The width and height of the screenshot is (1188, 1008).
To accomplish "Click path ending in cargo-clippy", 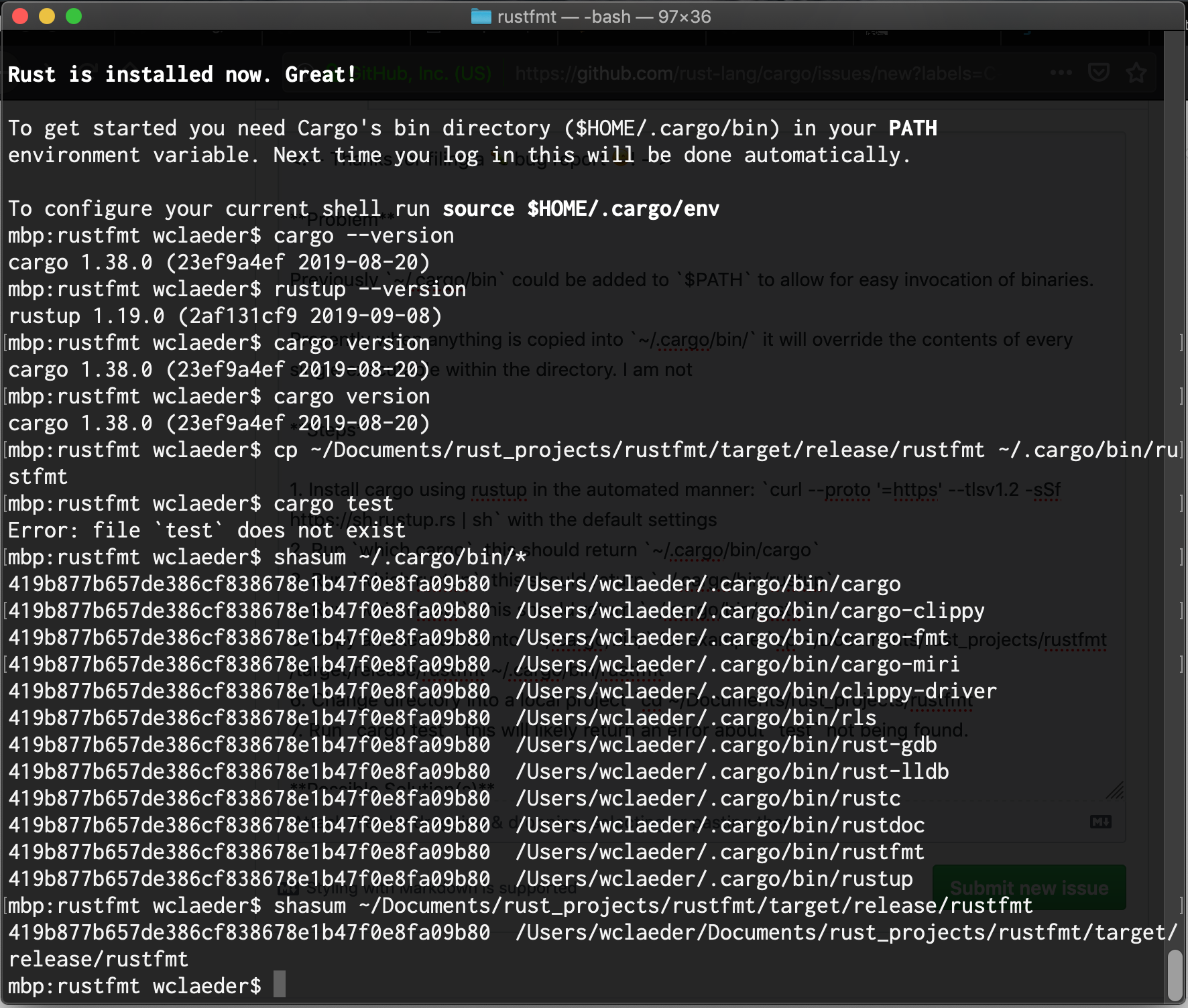I will [x=750, y=611].
